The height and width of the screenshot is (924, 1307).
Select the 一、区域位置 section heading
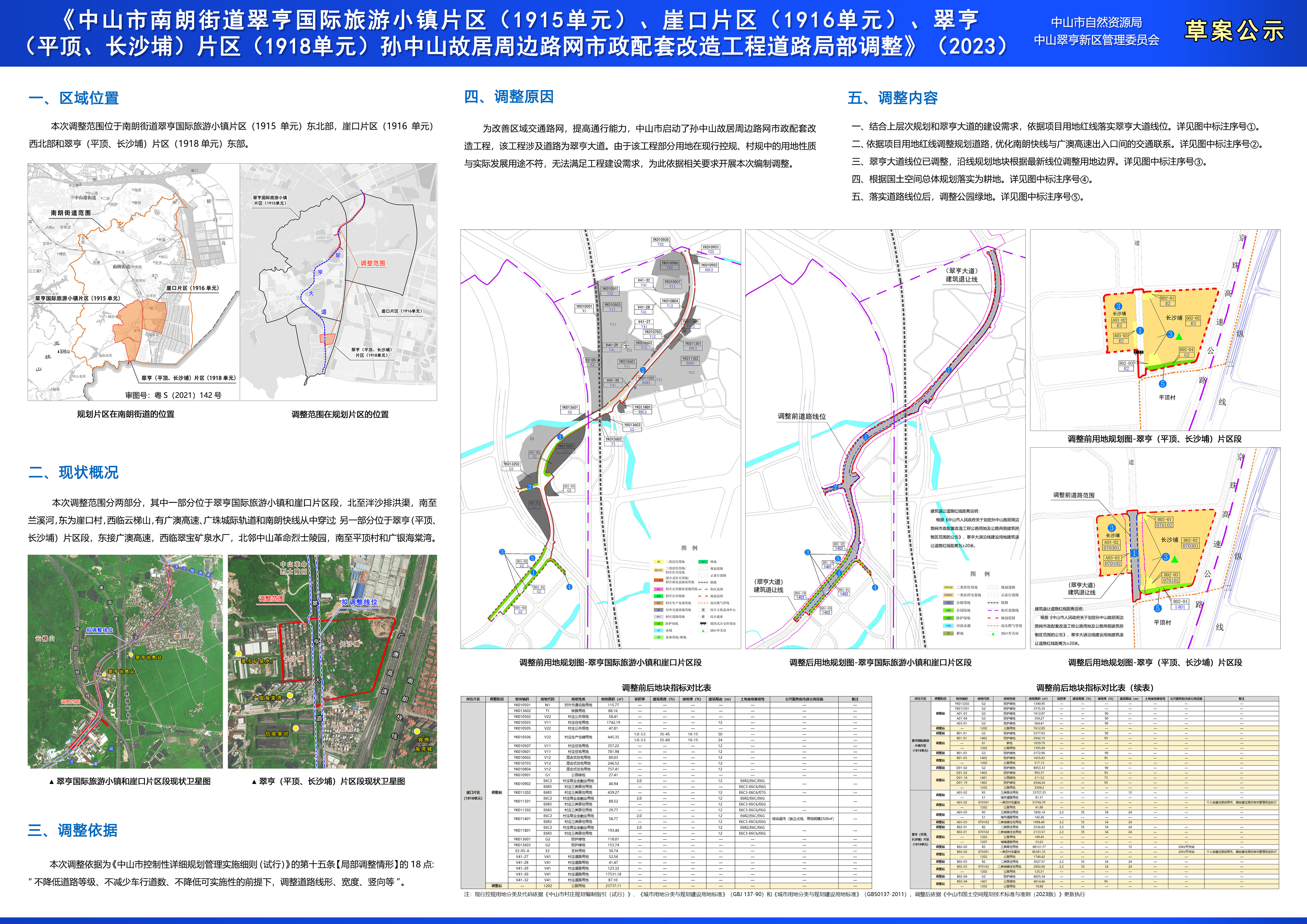(x=74, y=98)
